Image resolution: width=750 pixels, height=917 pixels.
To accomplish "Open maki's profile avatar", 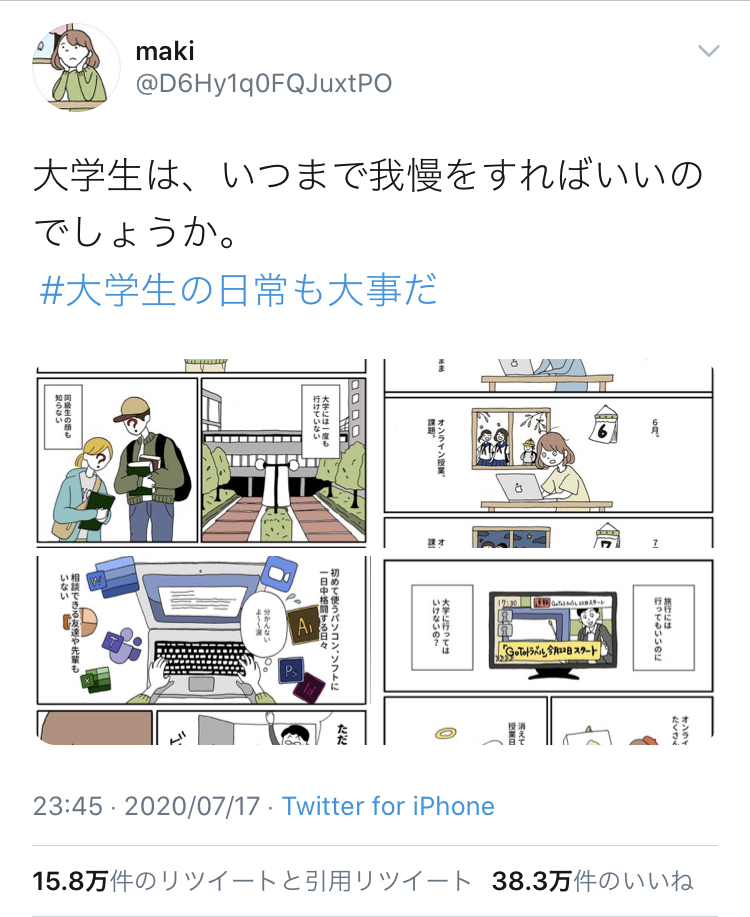I will coord(76,67).
